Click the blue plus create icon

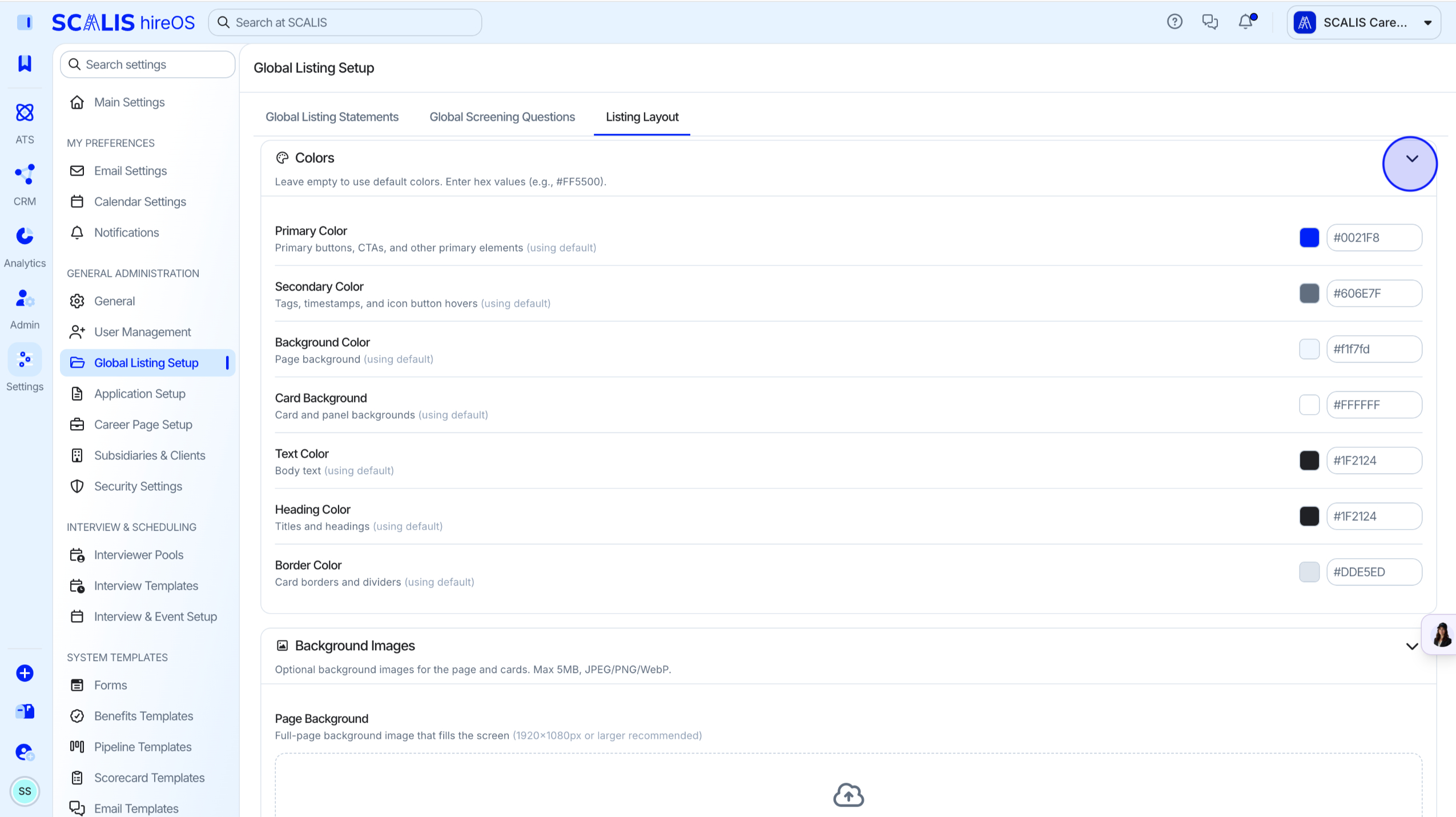[25, 673]
